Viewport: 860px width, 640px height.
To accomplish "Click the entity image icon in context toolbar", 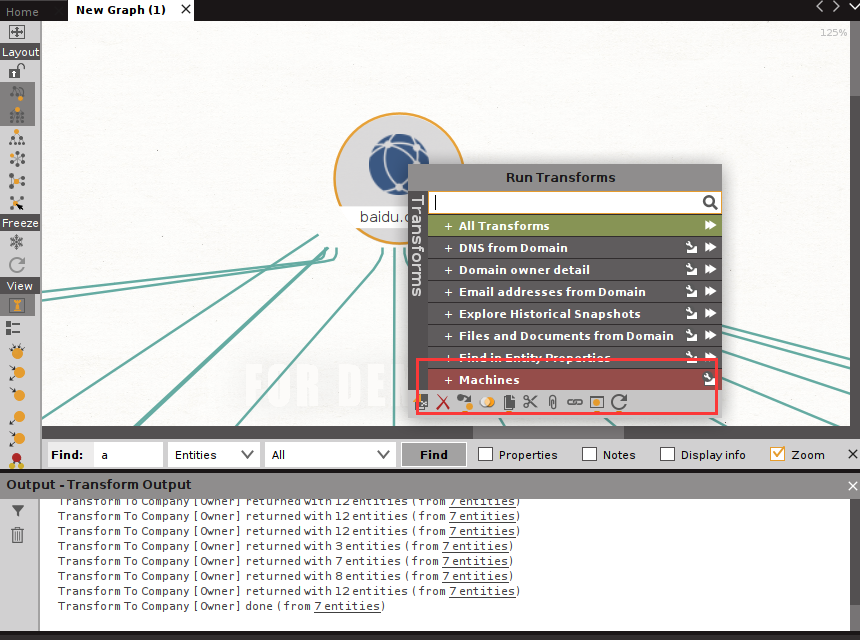I will (597, 403).
